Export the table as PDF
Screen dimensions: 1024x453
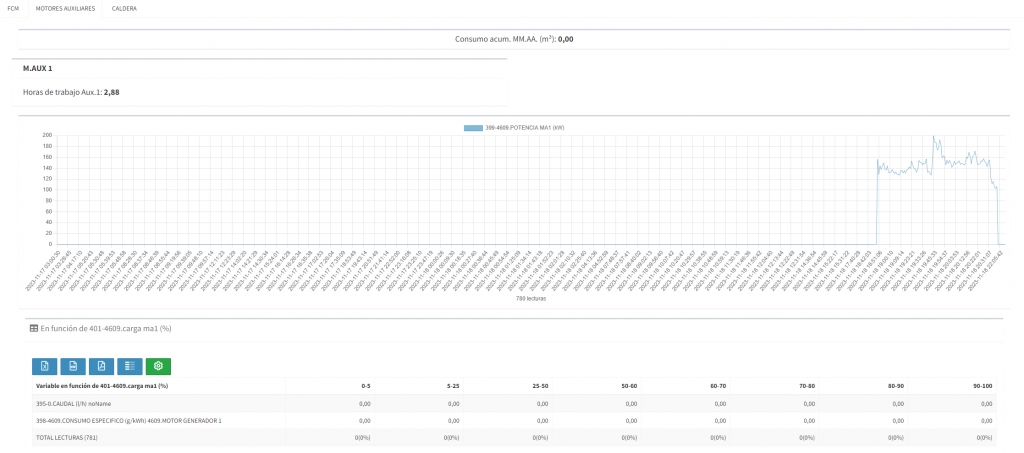pos(101,366)
